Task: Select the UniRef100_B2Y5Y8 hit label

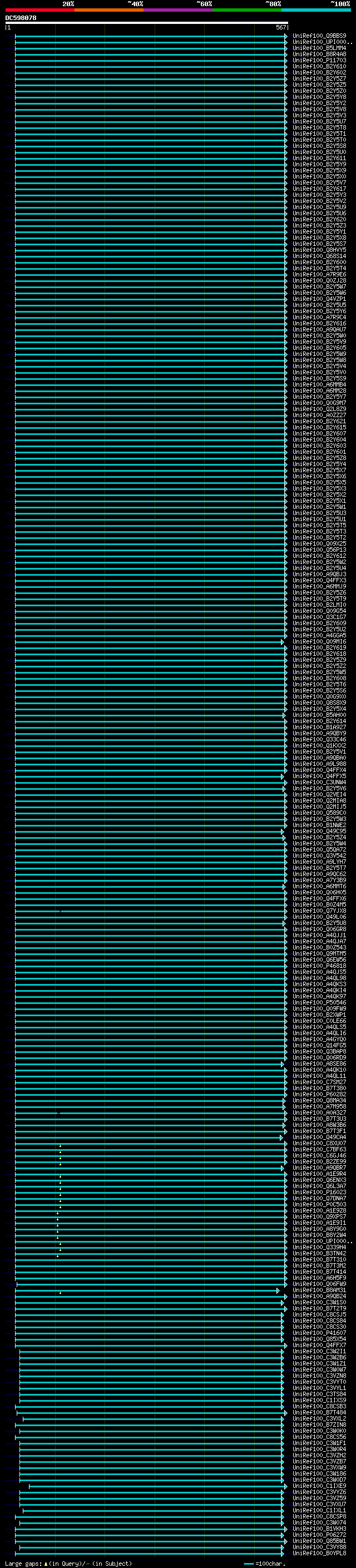Action: (x=319, y=97)
